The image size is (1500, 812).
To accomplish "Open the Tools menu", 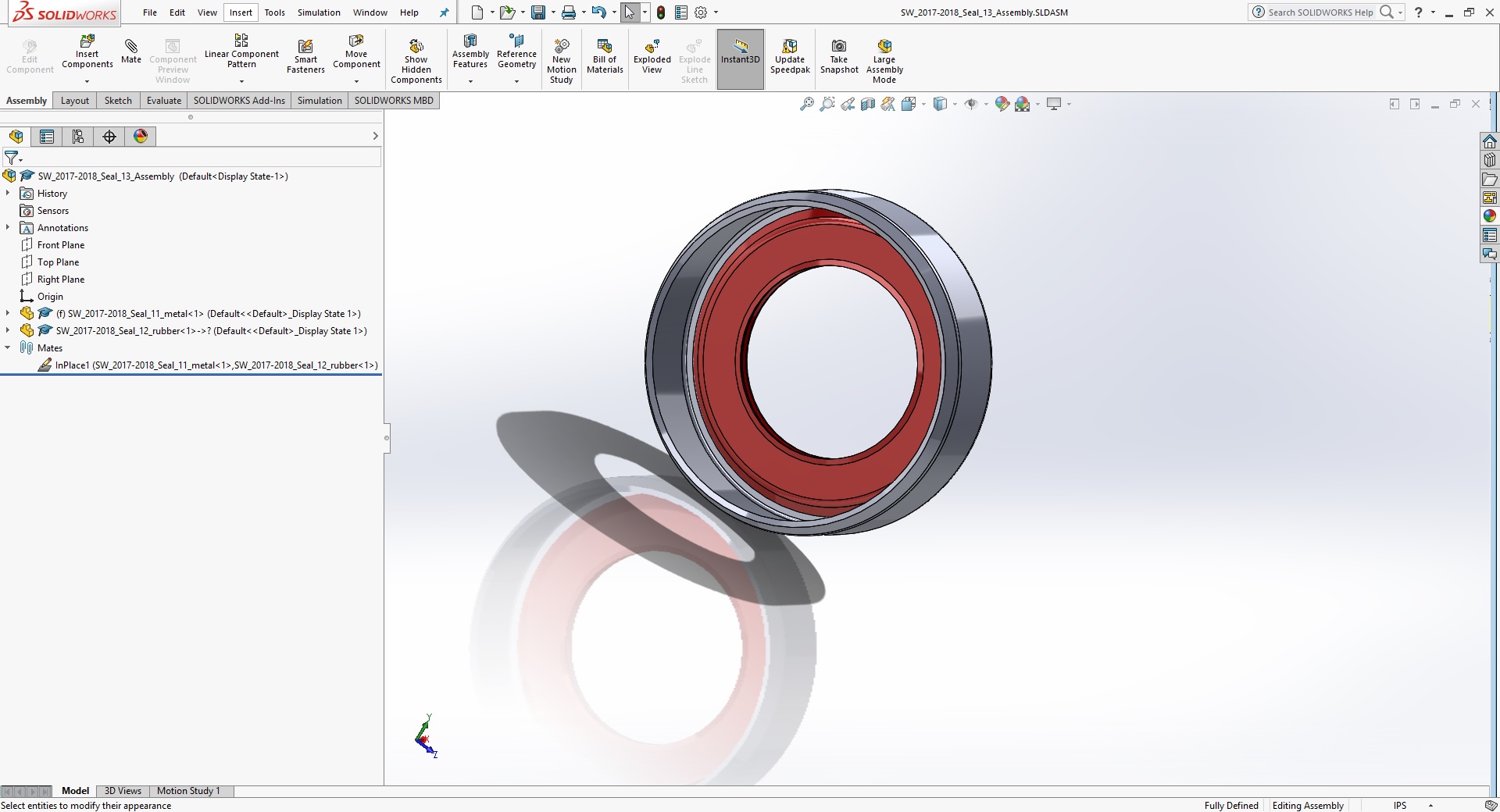I will coord(274,12).
